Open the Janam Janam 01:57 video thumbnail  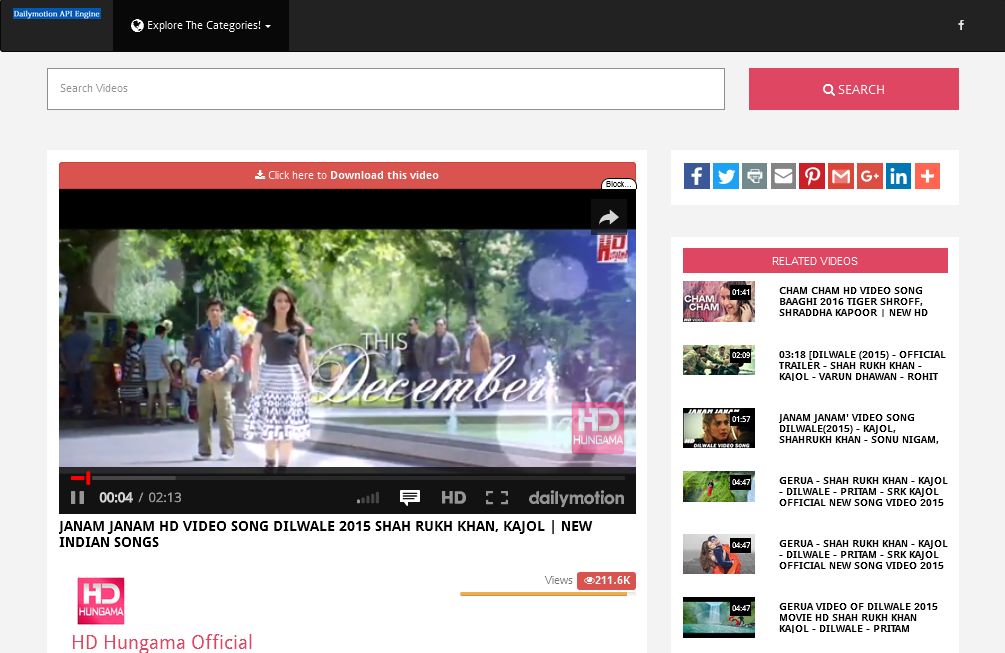(718, 428)
